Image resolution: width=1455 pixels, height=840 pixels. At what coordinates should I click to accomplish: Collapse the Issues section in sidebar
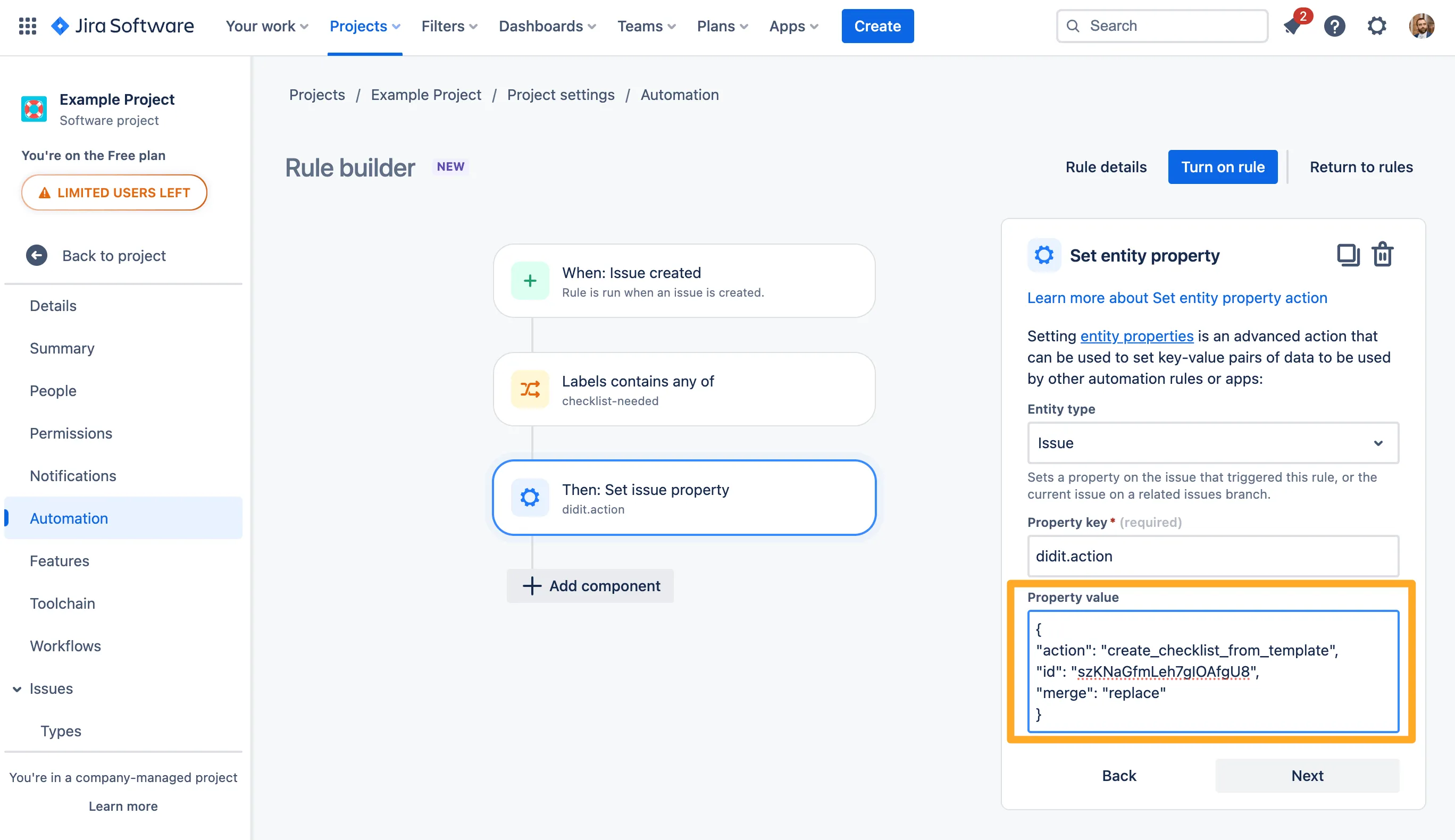(x=18, y=689)
